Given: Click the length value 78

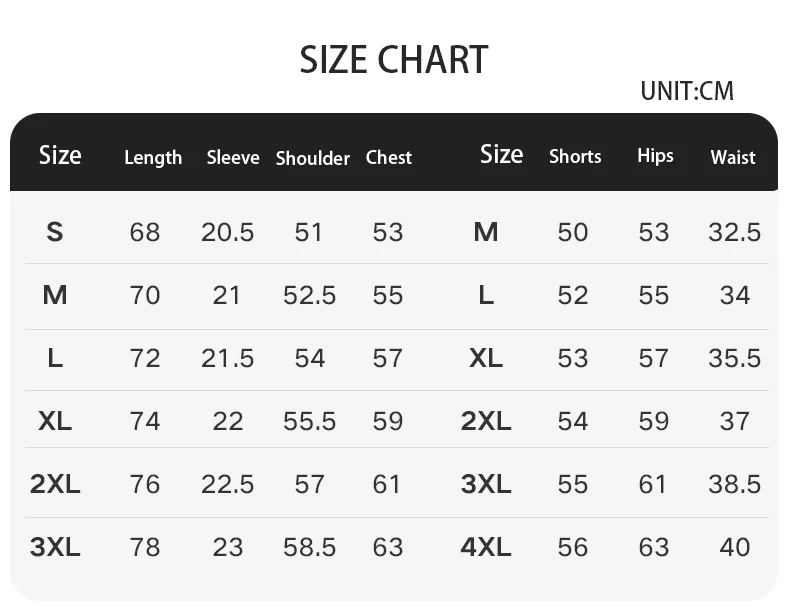Looking at the screenshot, I should (x=145, y=547).
